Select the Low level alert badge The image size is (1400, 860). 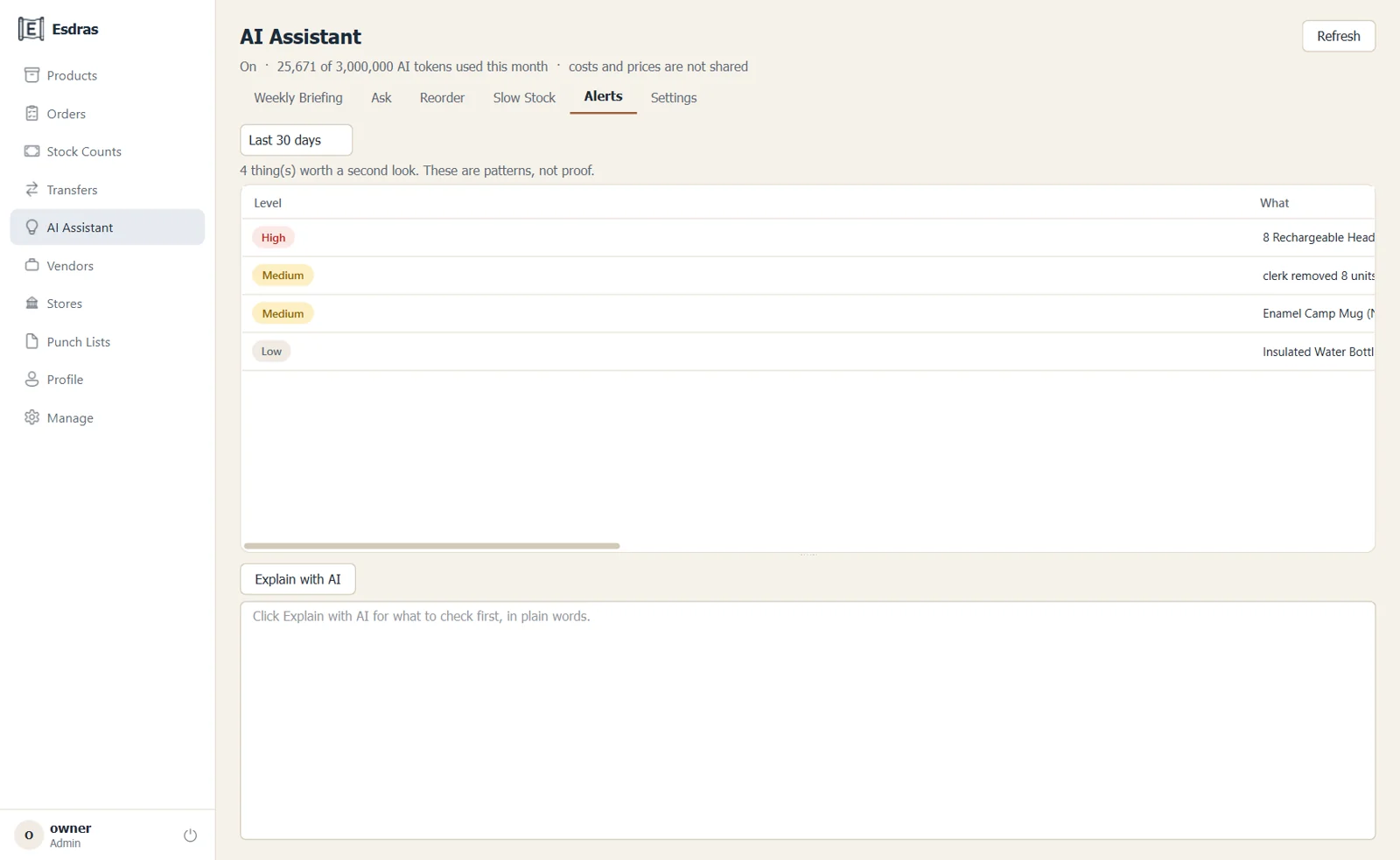pyautogui.click(x=271, y=352)
